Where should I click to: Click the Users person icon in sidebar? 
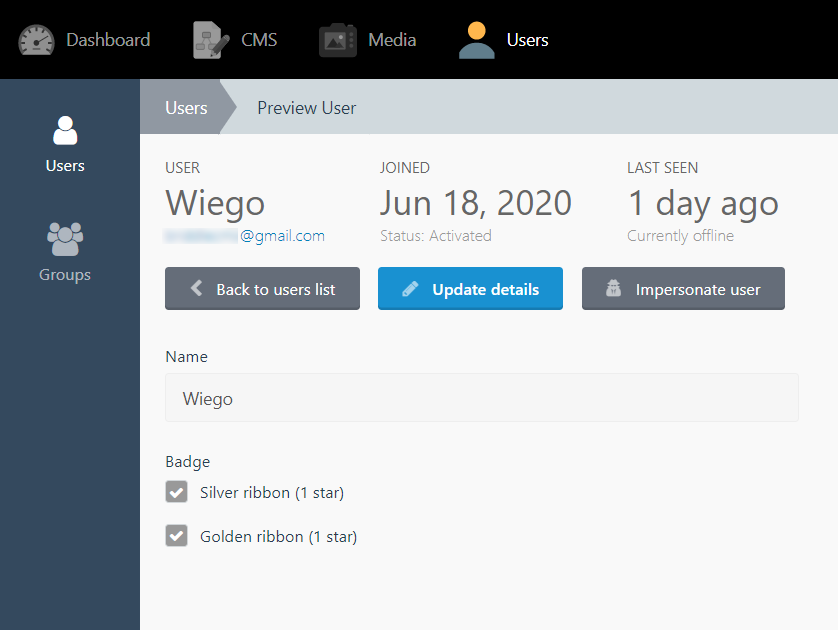[x=65, y=130]
